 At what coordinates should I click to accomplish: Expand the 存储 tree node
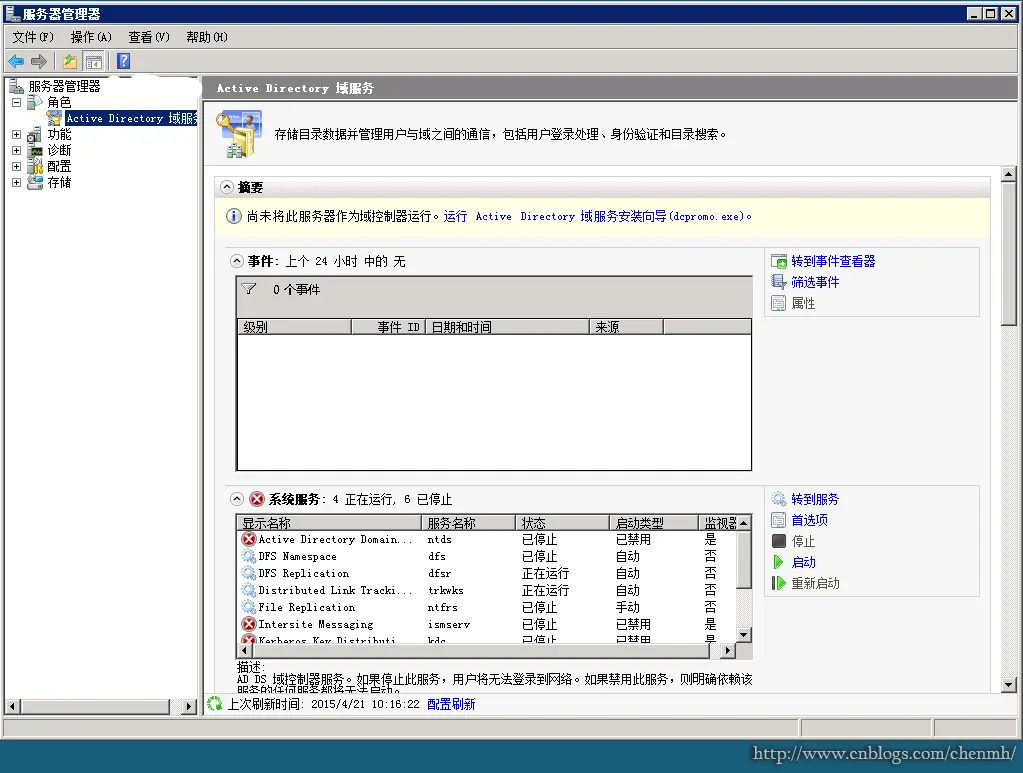(16, 182)
